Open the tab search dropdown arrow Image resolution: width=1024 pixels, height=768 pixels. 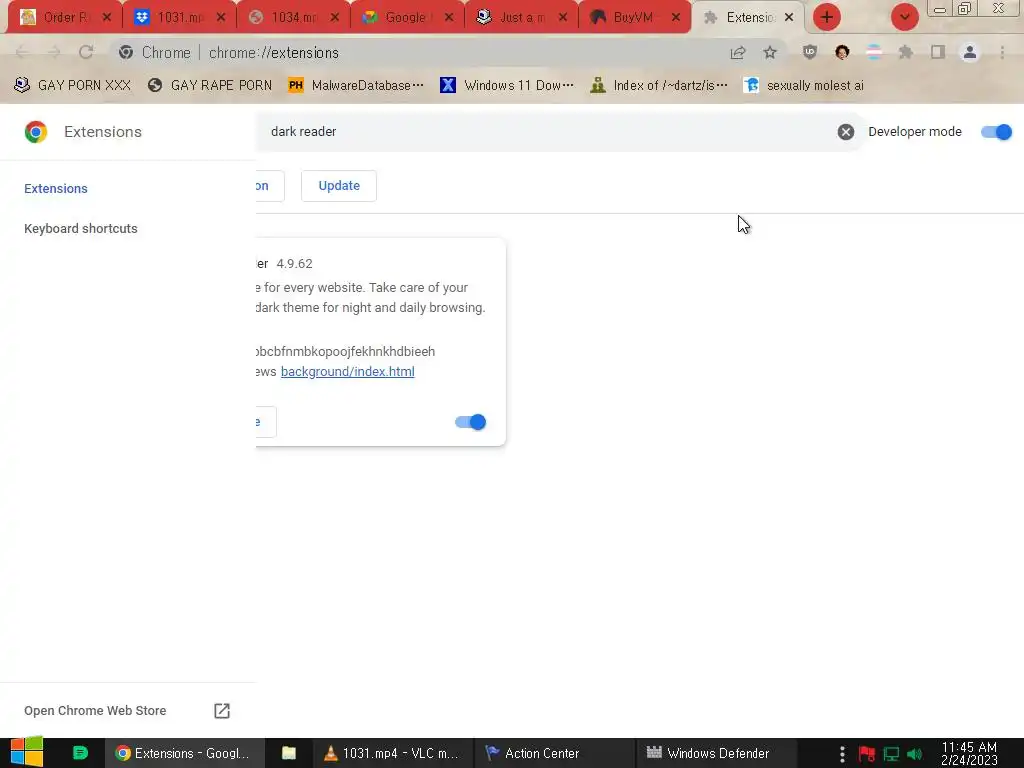coord(904,17)
